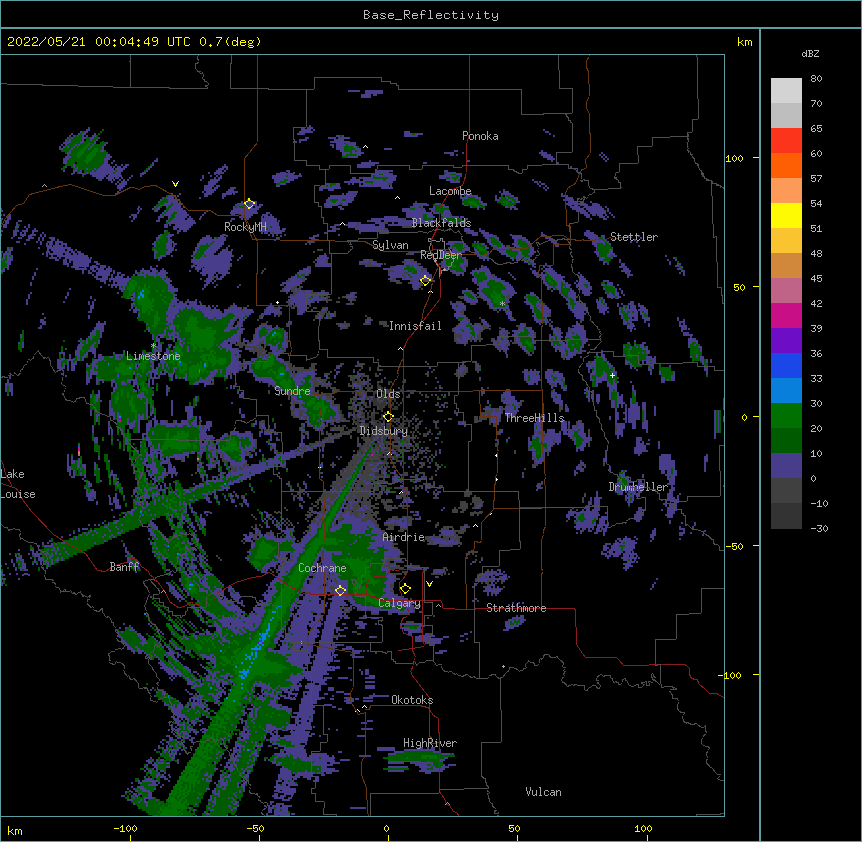Select the bright yellow 51-54 dBZ legend swatch
862x842 pixels.
[786, 215]
